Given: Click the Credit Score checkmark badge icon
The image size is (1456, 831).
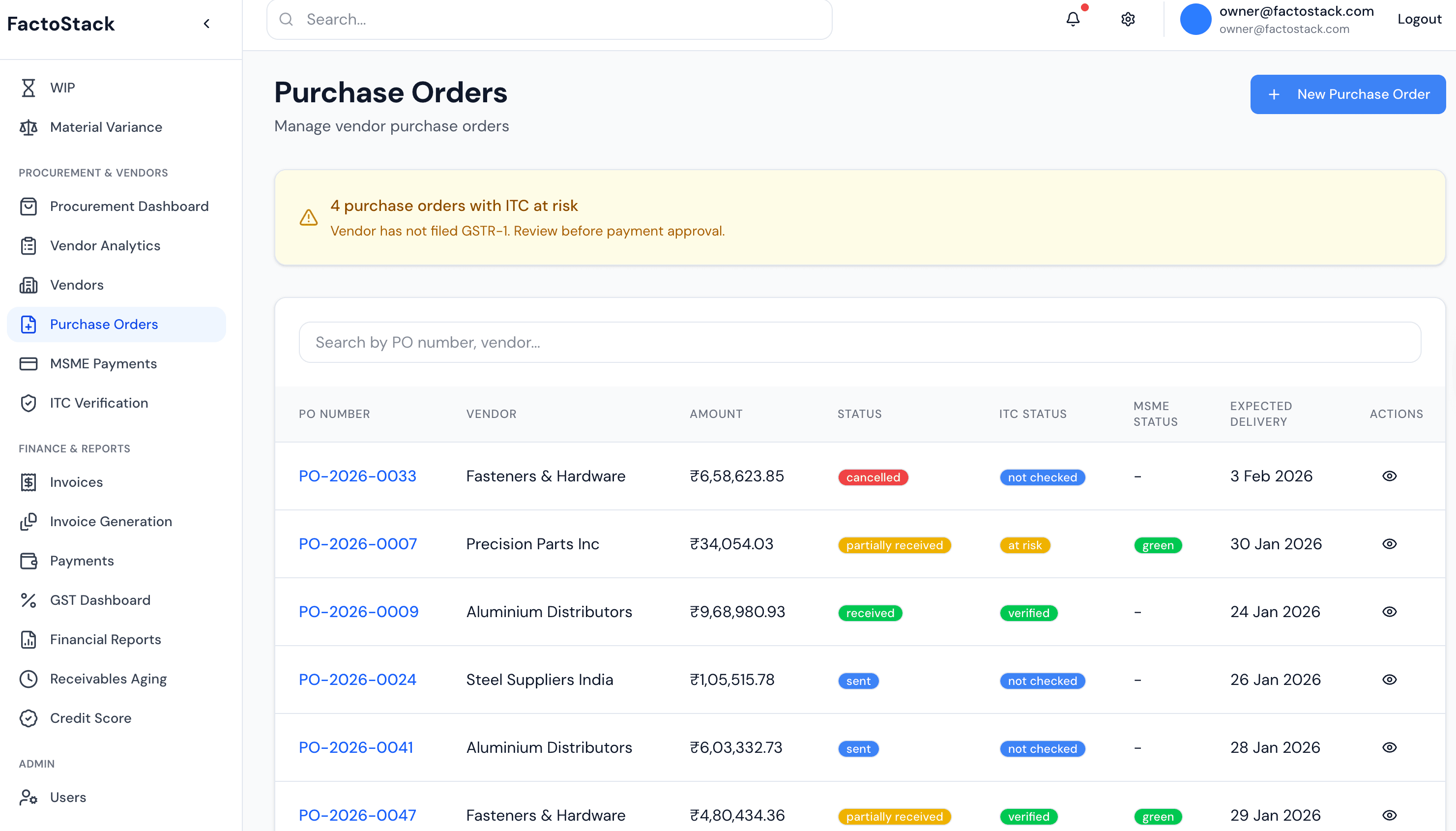Looking at the screenshot, I should pos(29,718).
